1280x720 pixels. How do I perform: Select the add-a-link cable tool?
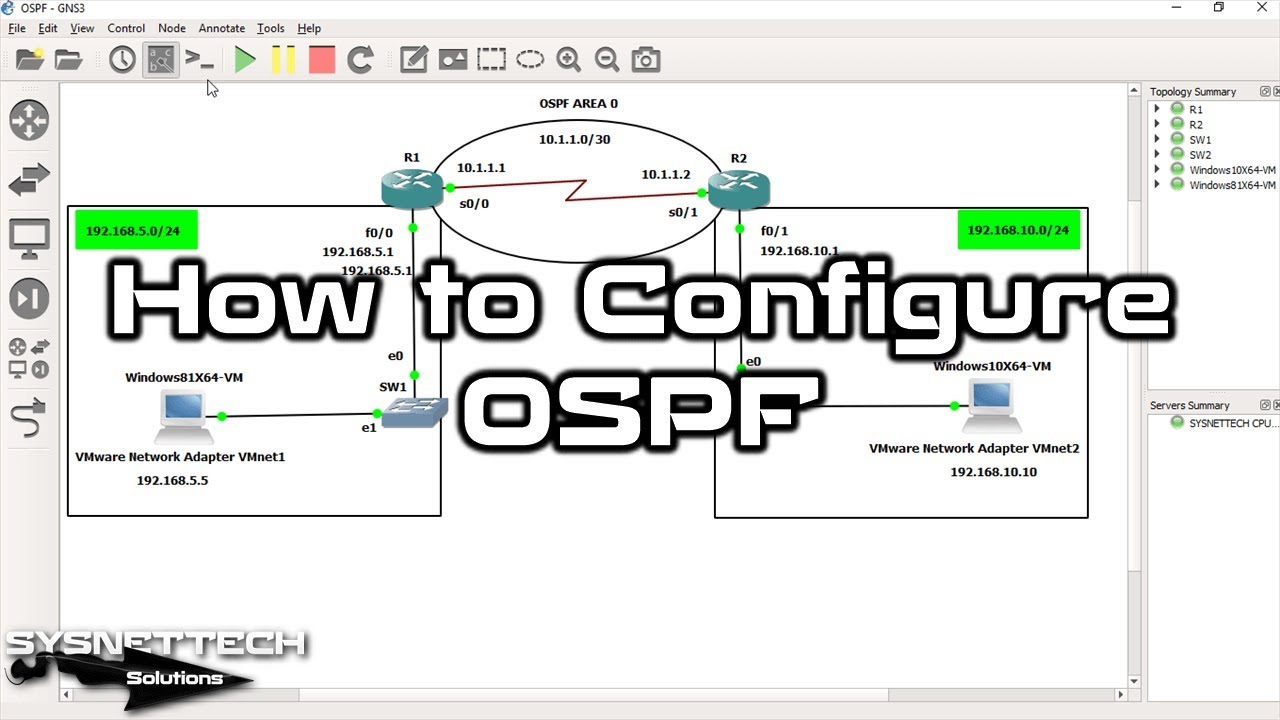29,418
